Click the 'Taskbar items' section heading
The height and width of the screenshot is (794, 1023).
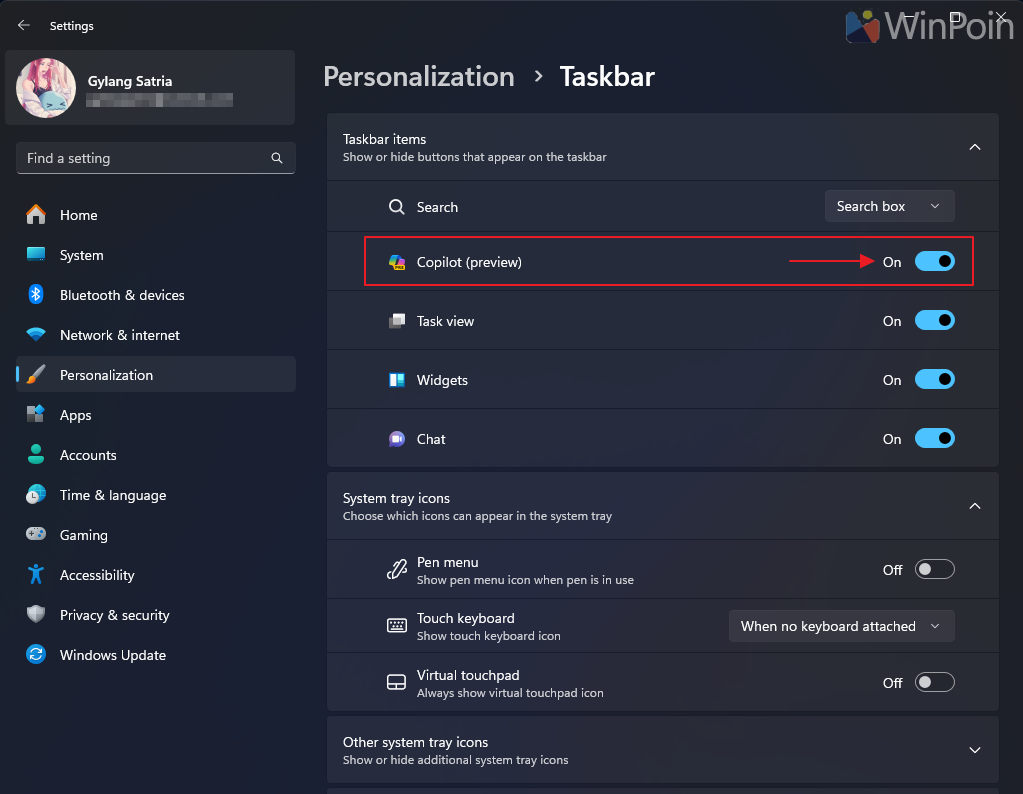coord(384,139)
